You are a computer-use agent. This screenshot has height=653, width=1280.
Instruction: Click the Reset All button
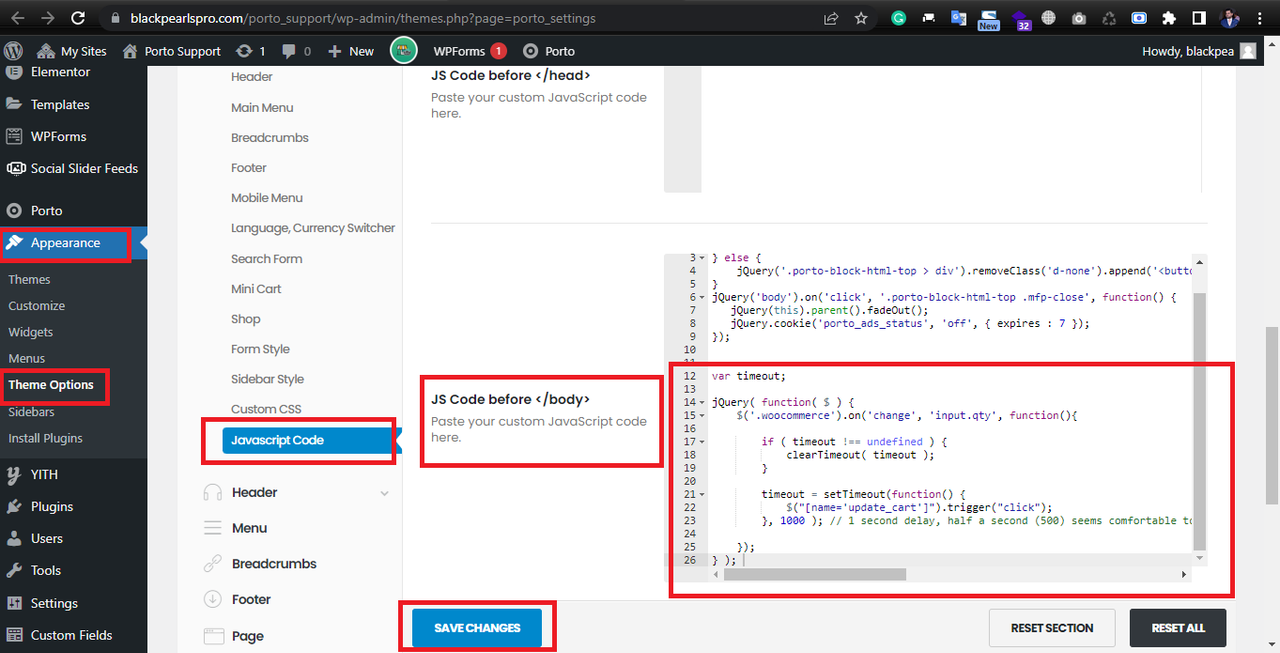pyautogui.click(x=1178, y=628)
